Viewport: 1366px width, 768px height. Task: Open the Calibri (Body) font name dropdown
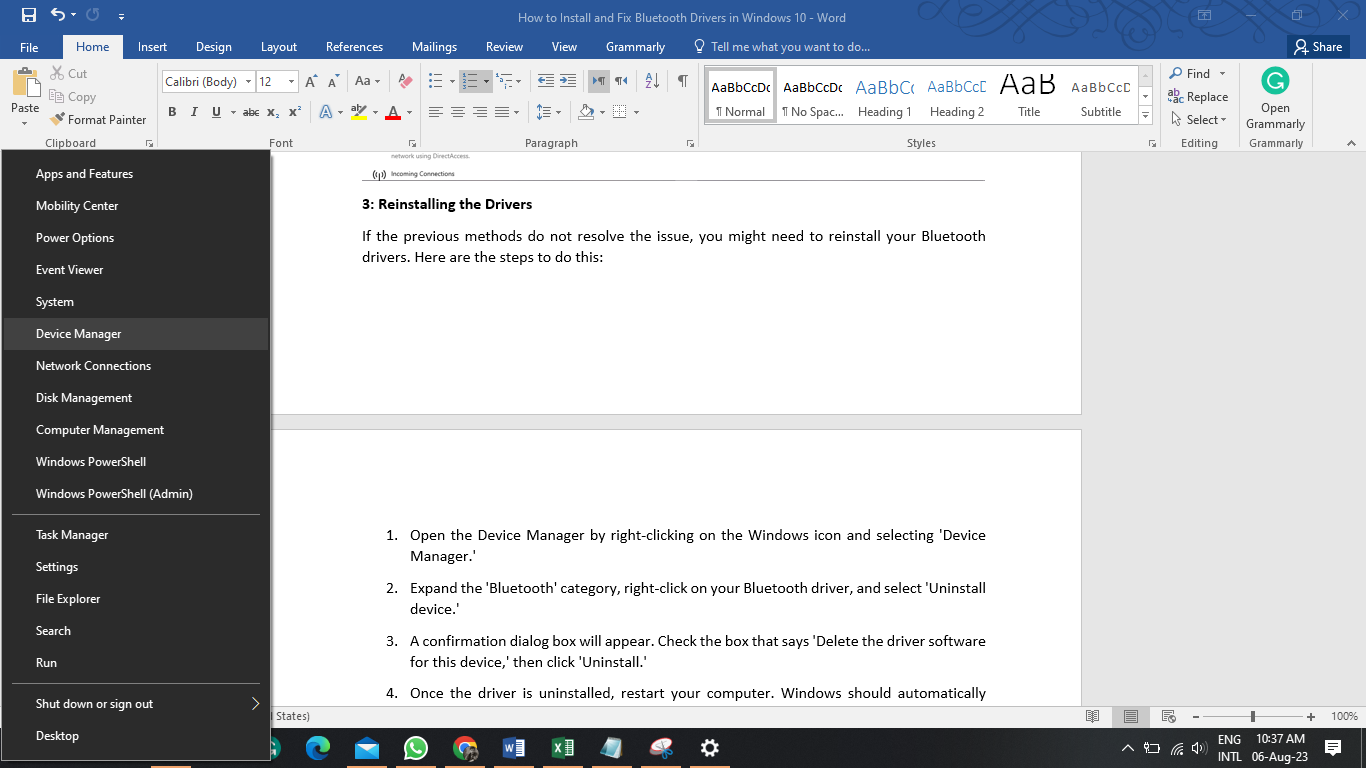pyautogui.click(x=246, y=82)
